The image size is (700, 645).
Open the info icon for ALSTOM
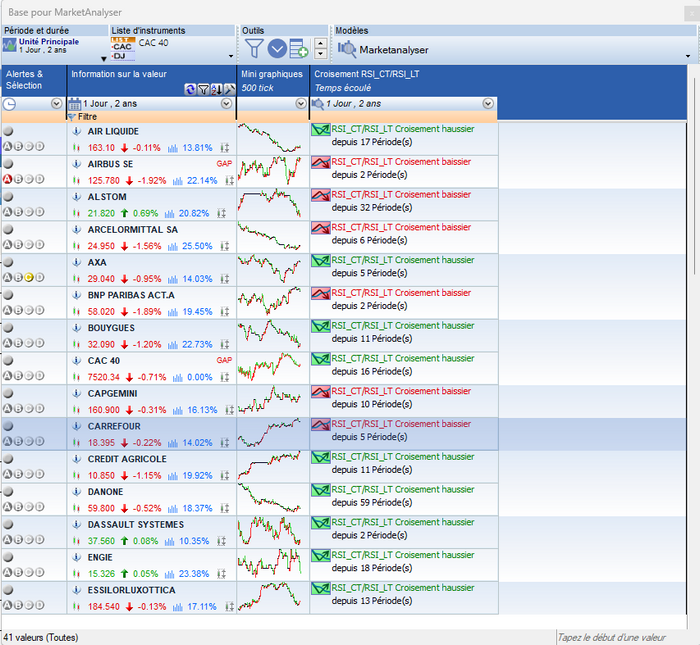pyautogui.click(x=77, y=197)
